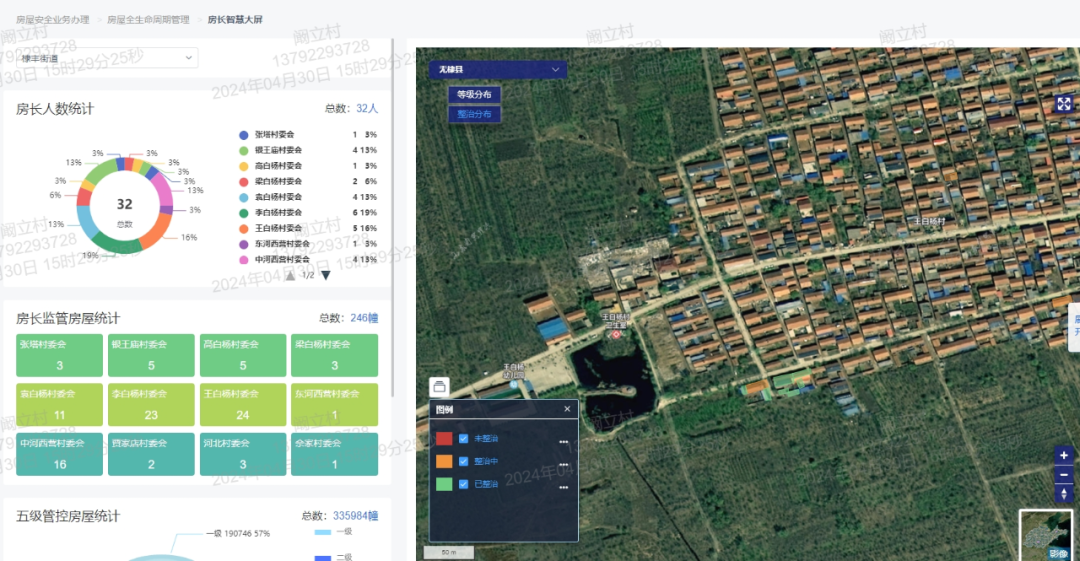Toggle fullscreen map view icon
The image size is (1080, 561).
pyautogui.click(x=1063, y=103)
